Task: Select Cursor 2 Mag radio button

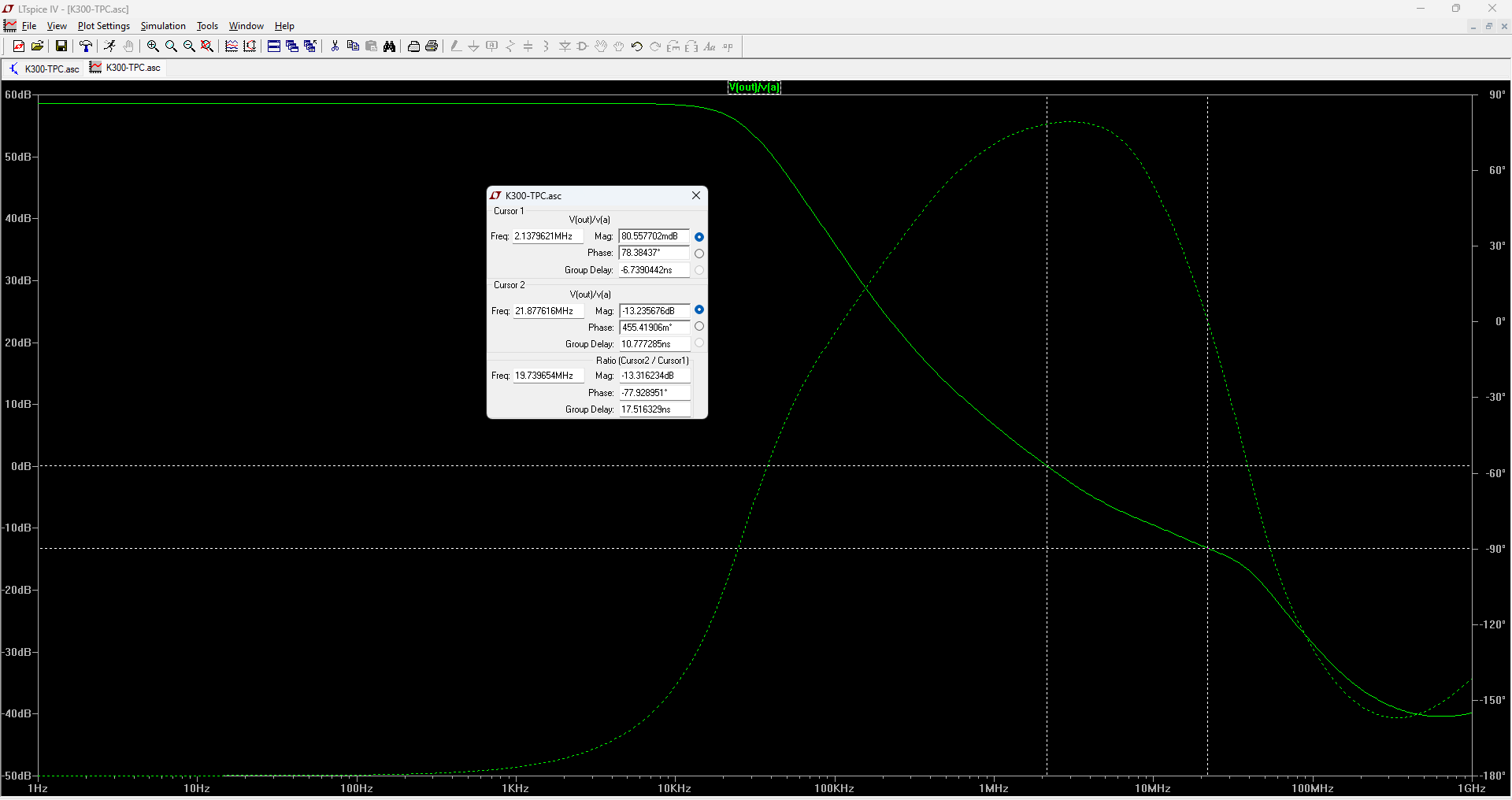Action: pyautogui.click(x=699, y=310)
